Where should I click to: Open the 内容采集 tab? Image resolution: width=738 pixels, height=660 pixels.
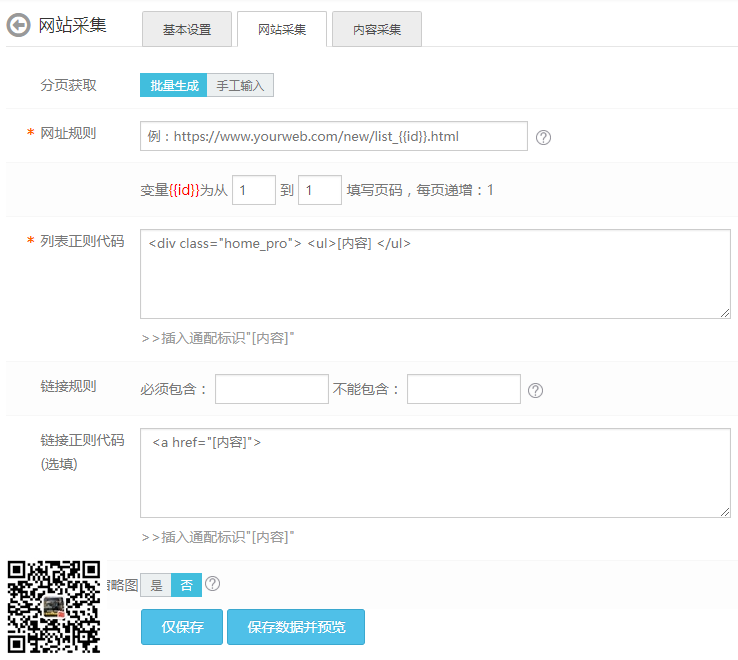(x=377, y=29)
